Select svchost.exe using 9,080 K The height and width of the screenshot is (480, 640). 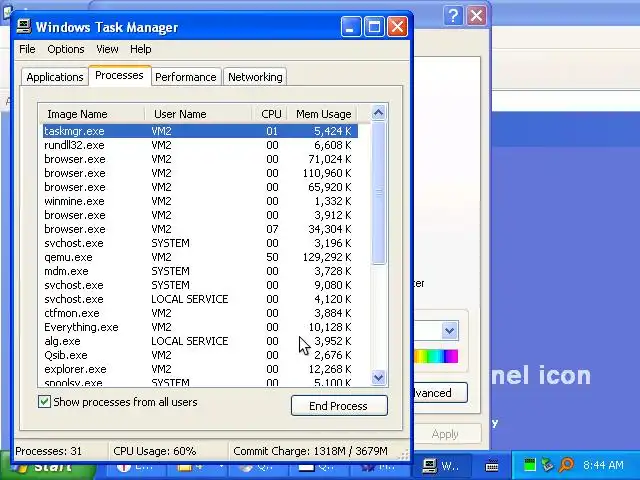(x=200, y=285)
